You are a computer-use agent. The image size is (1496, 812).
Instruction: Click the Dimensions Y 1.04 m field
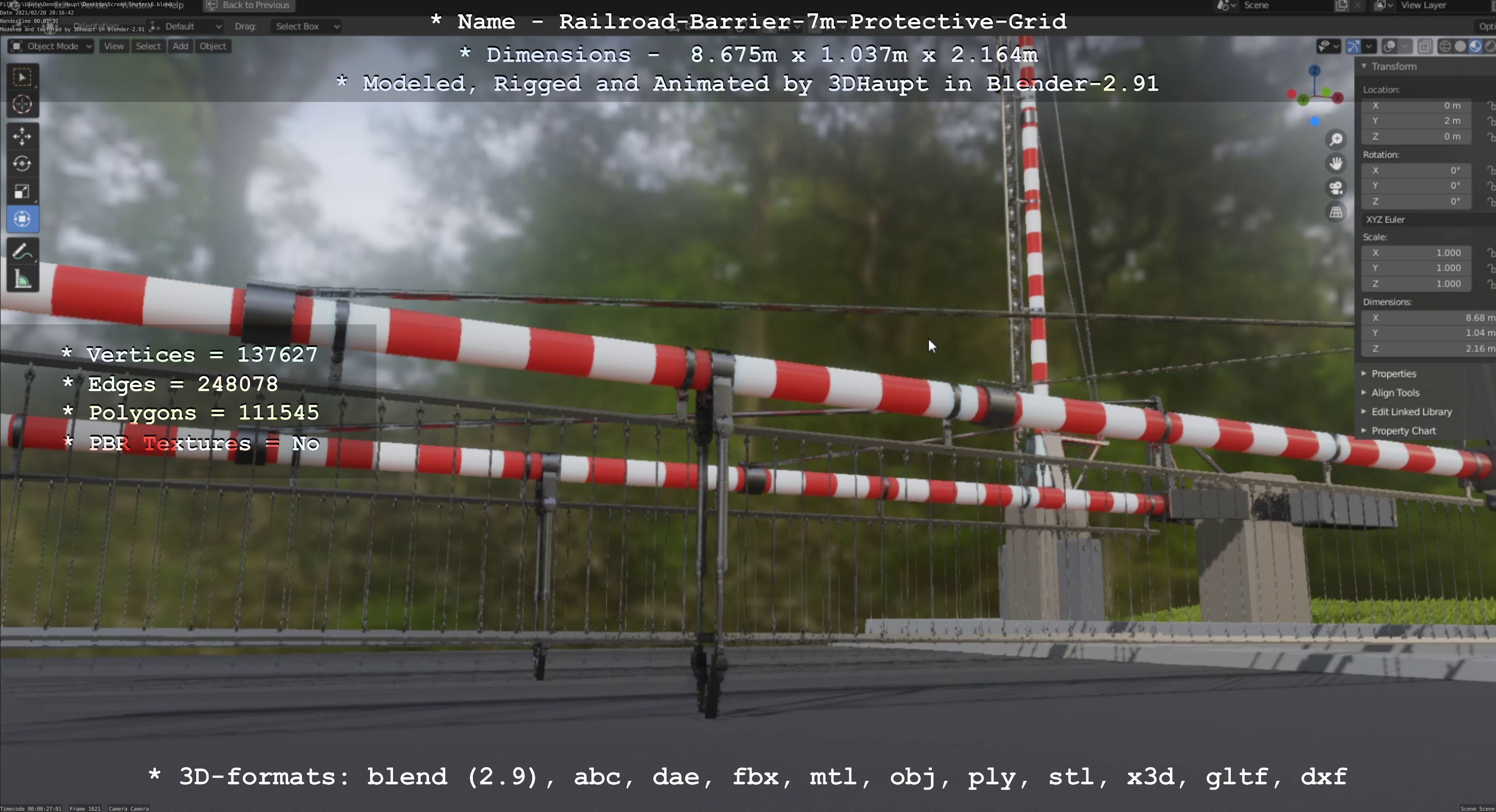pyautogui.click(x=1429, y=333)
